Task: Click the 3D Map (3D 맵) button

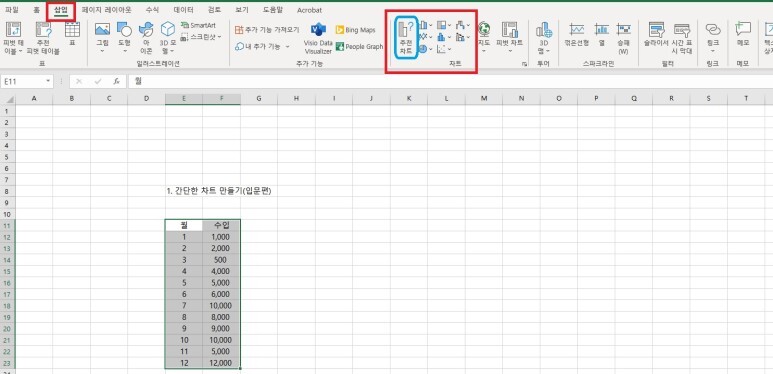Action: click(544, 37)
